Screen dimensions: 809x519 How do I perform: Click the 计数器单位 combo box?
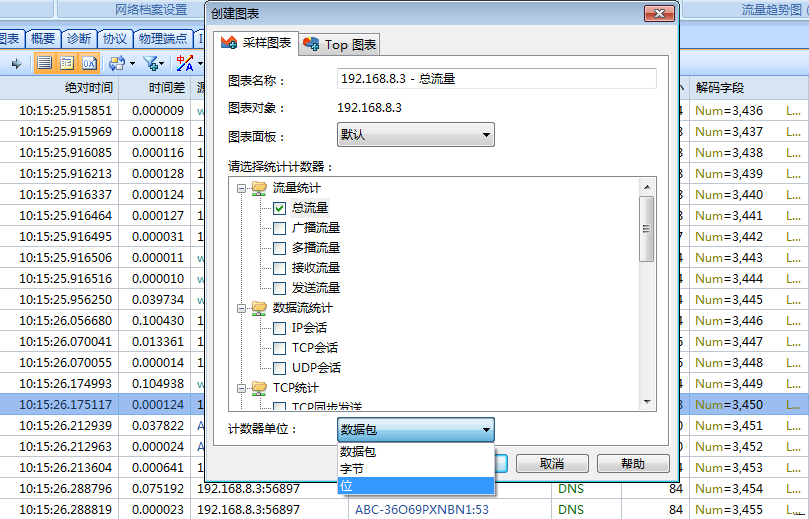[415, 429]
